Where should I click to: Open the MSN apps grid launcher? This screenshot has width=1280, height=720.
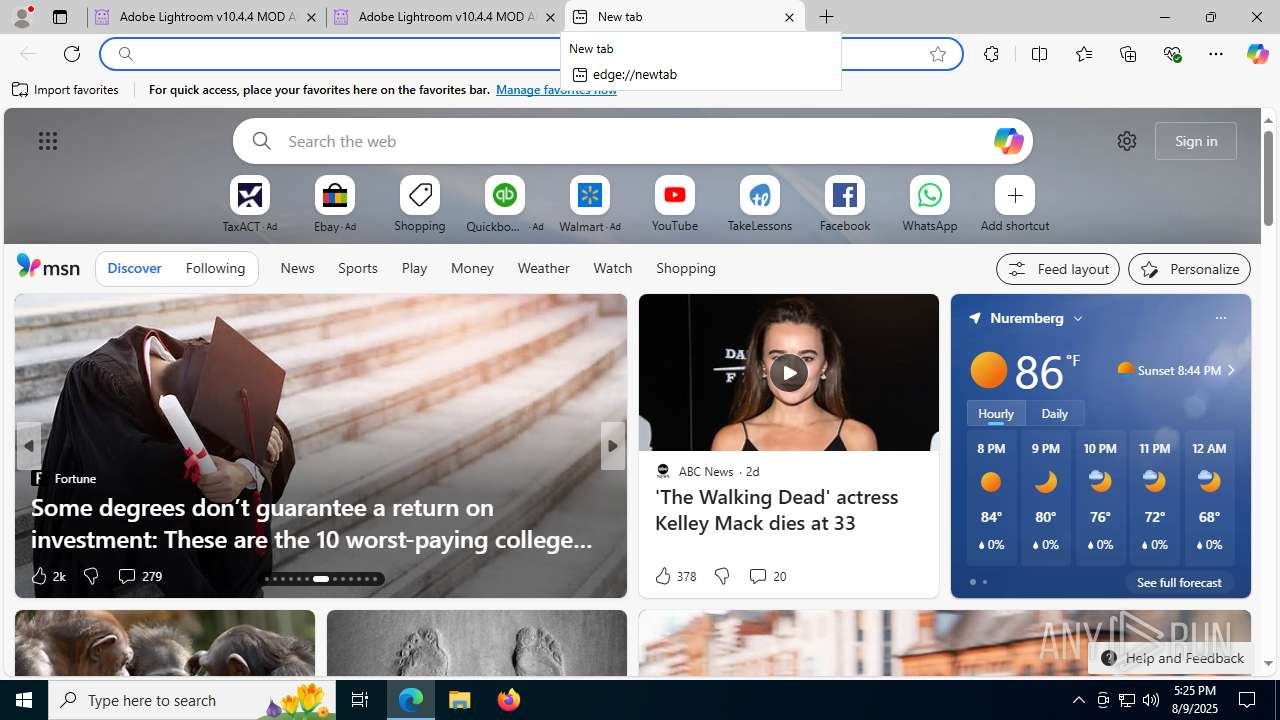point(47,141)
